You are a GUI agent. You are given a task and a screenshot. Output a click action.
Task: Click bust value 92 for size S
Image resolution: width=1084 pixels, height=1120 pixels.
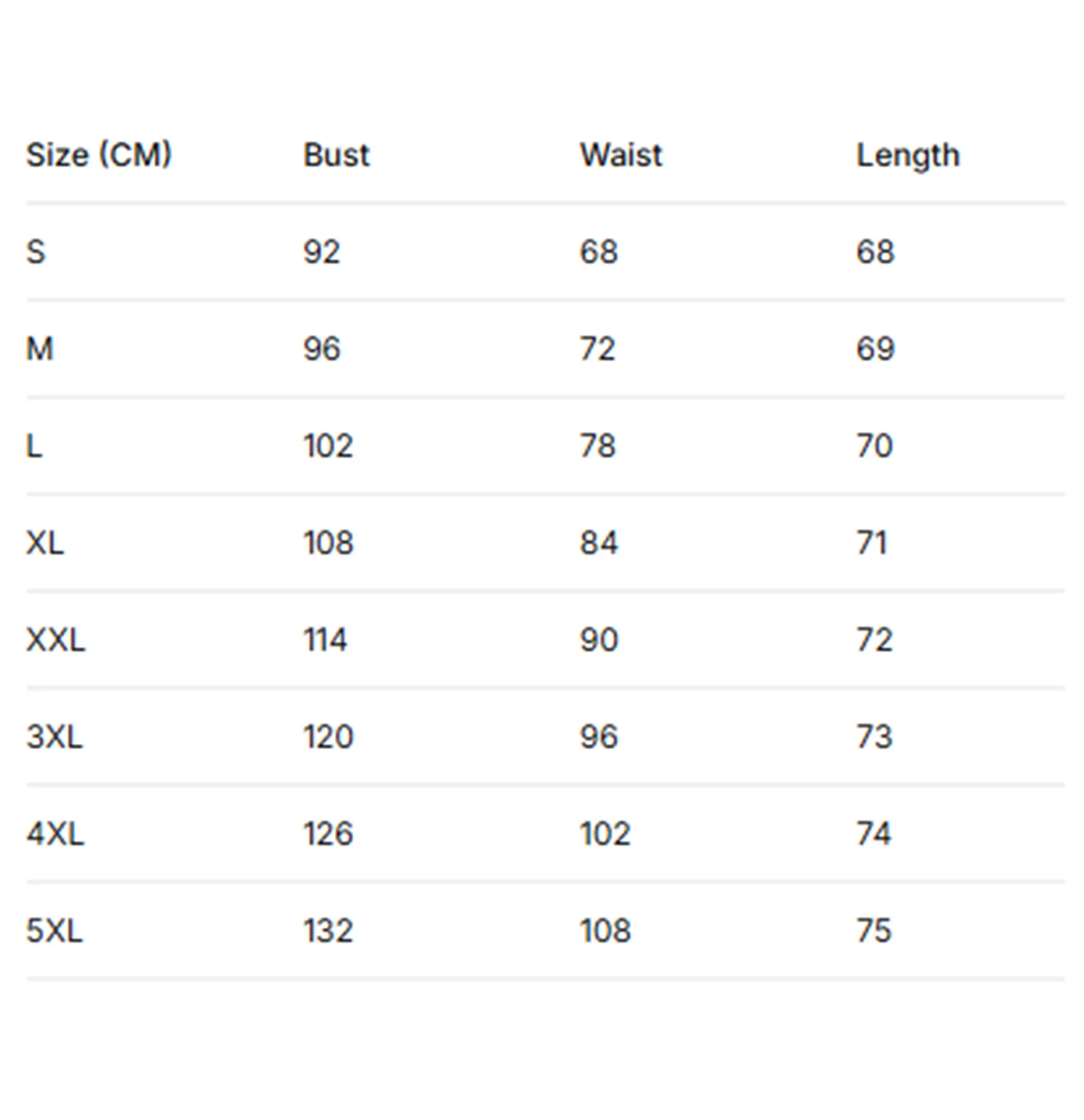[321, 252]
